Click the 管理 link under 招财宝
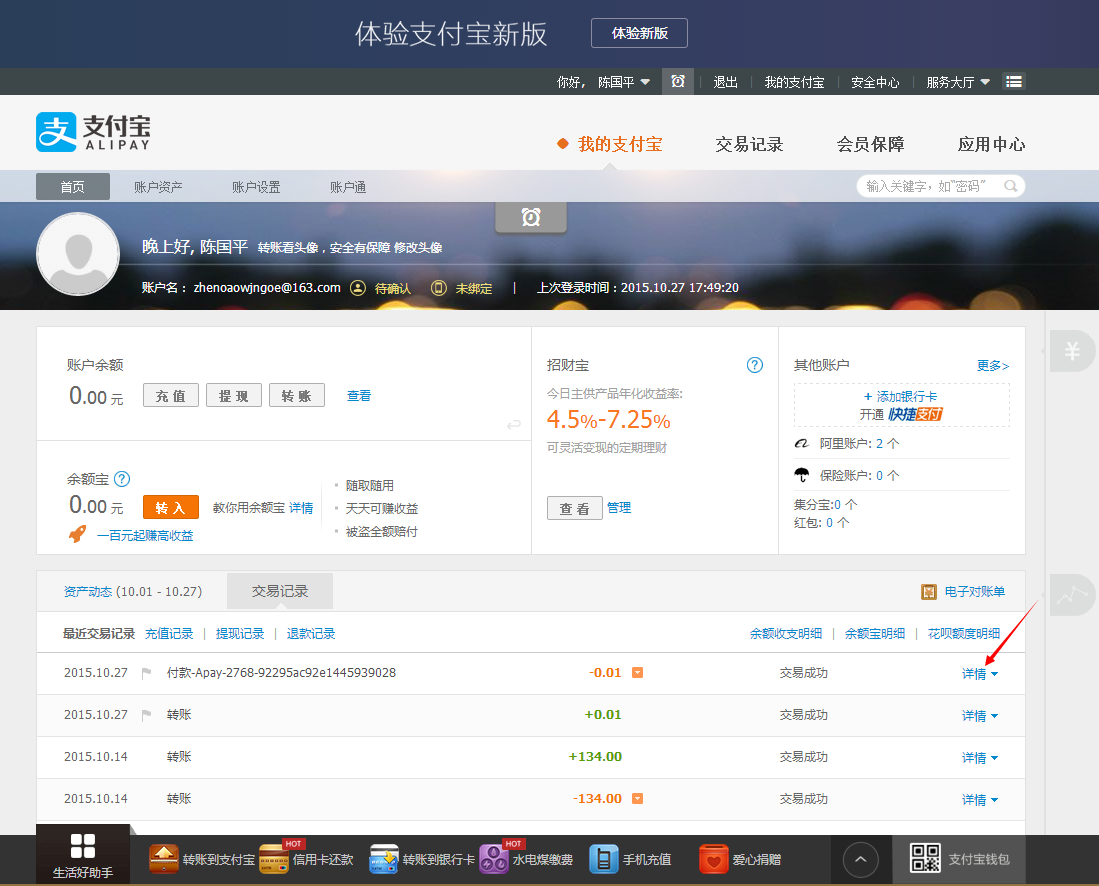Viewport: 1099px width, 886px height. [619, 507]
